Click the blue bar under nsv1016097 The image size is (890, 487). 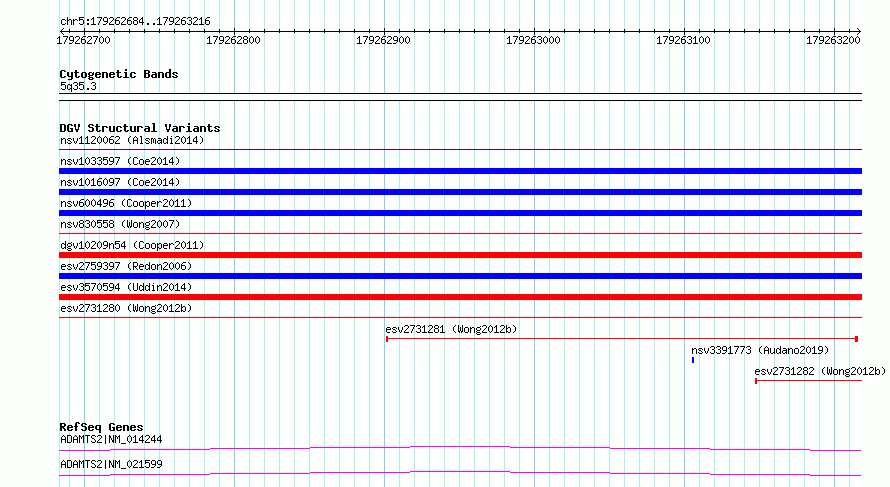tap(460, 192)
